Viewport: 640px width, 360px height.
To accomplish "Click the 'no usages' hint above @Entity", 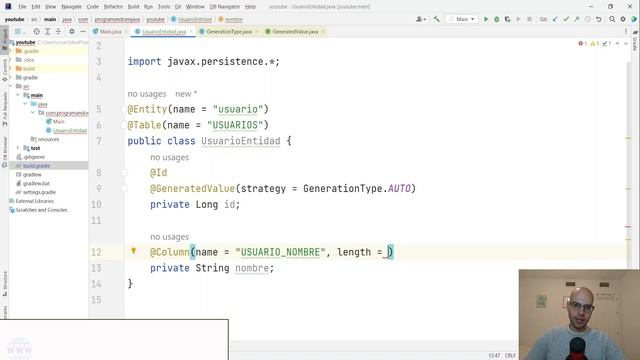I will pos(147,94).
